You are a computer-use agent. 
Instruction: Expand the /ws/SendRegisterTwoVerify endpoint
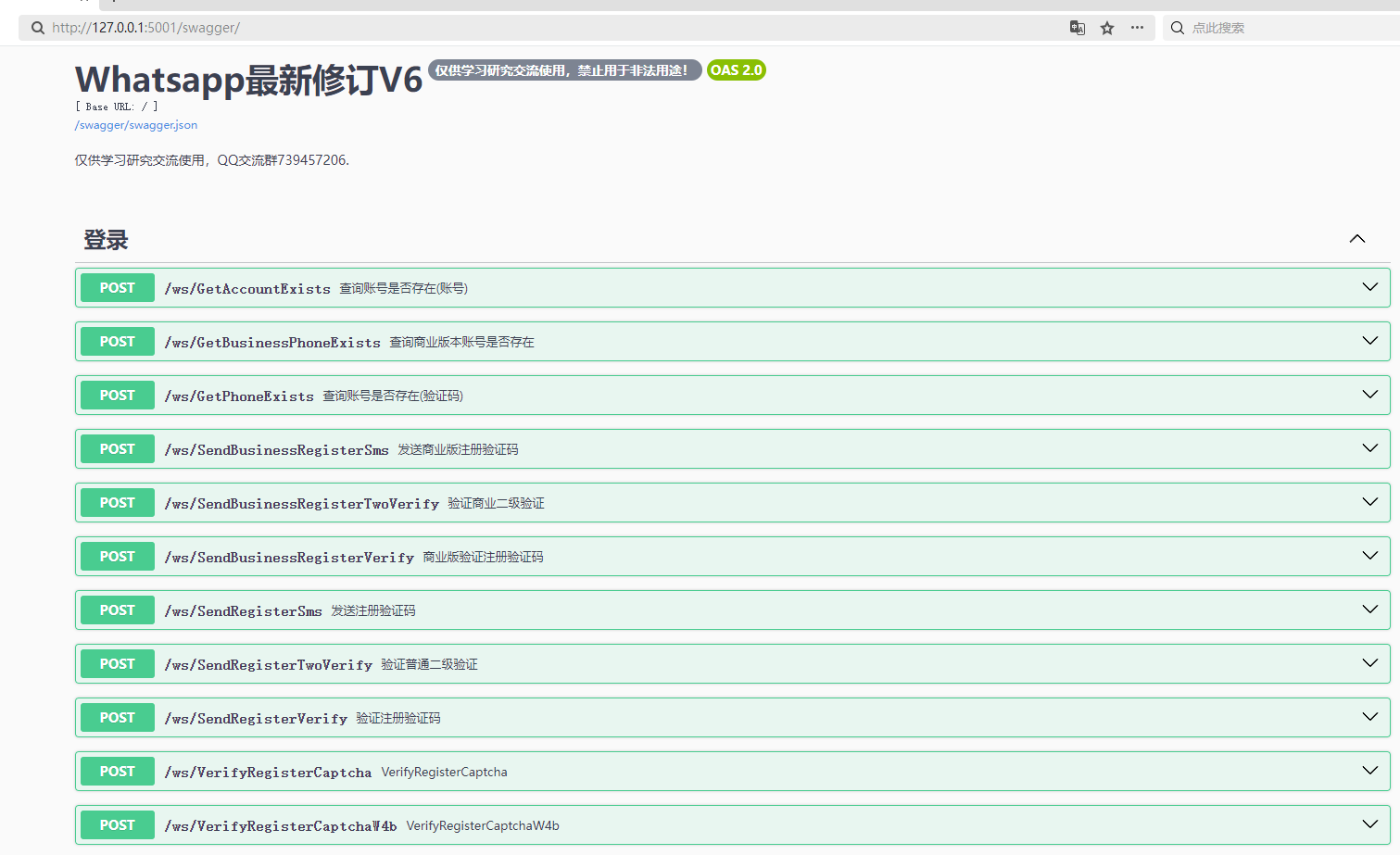[x=1370, y=662]
